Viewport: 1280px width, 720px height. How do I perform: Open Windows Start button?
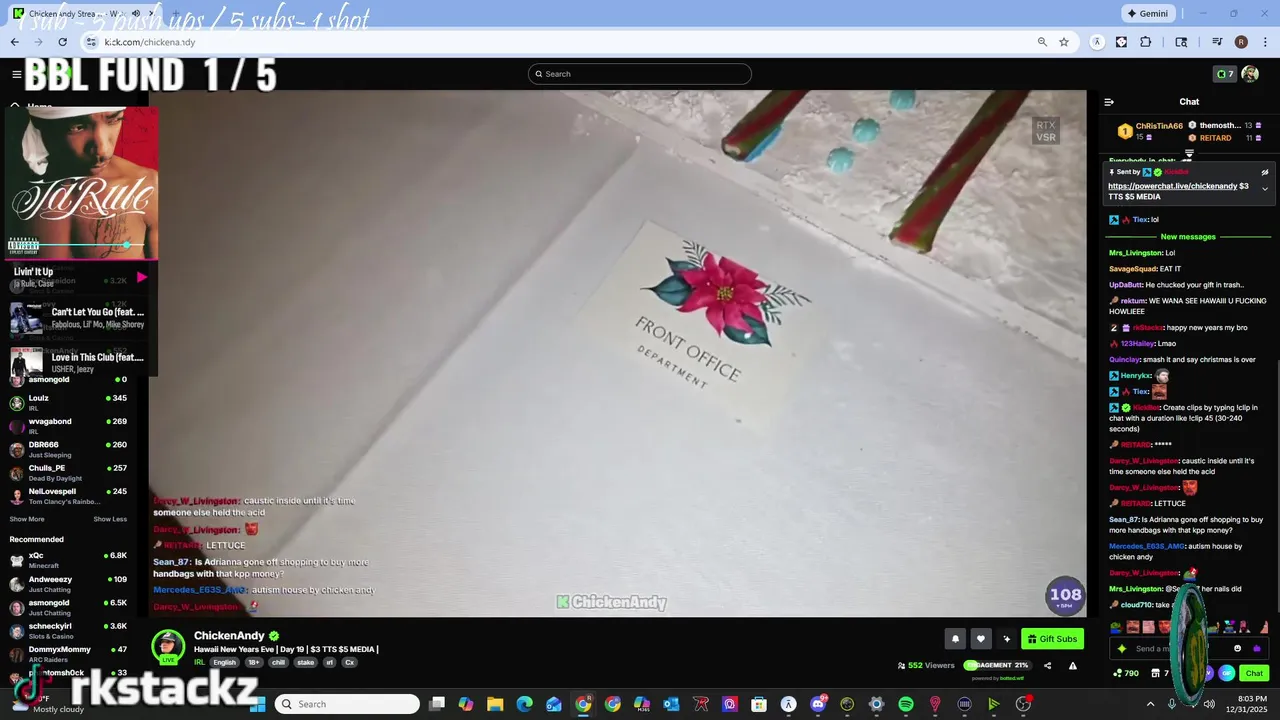[258, 704]
